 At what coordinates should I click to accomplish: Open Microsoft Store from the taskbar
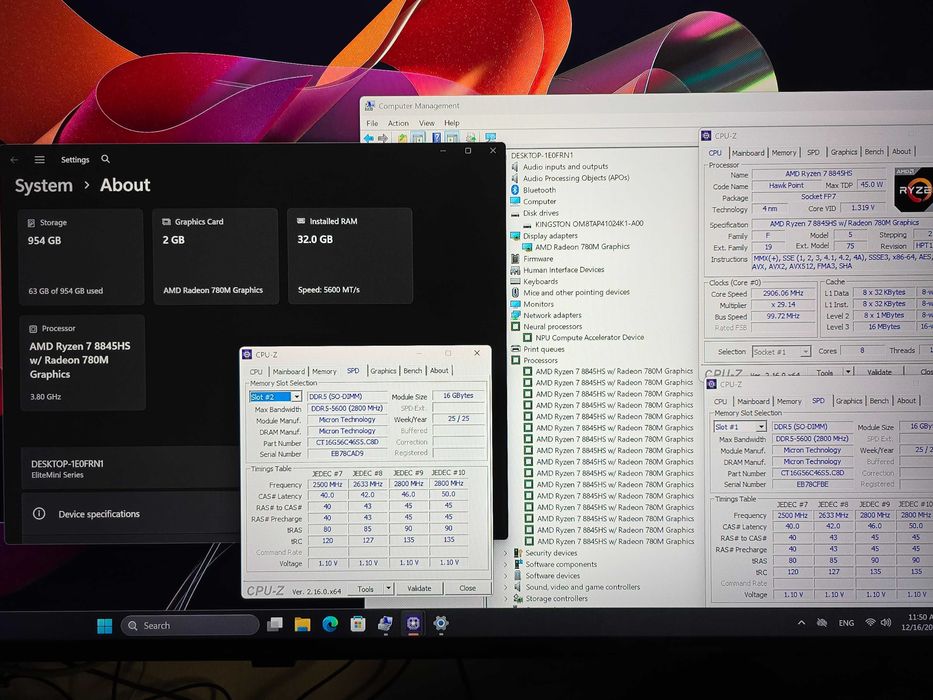click(358, 624)
